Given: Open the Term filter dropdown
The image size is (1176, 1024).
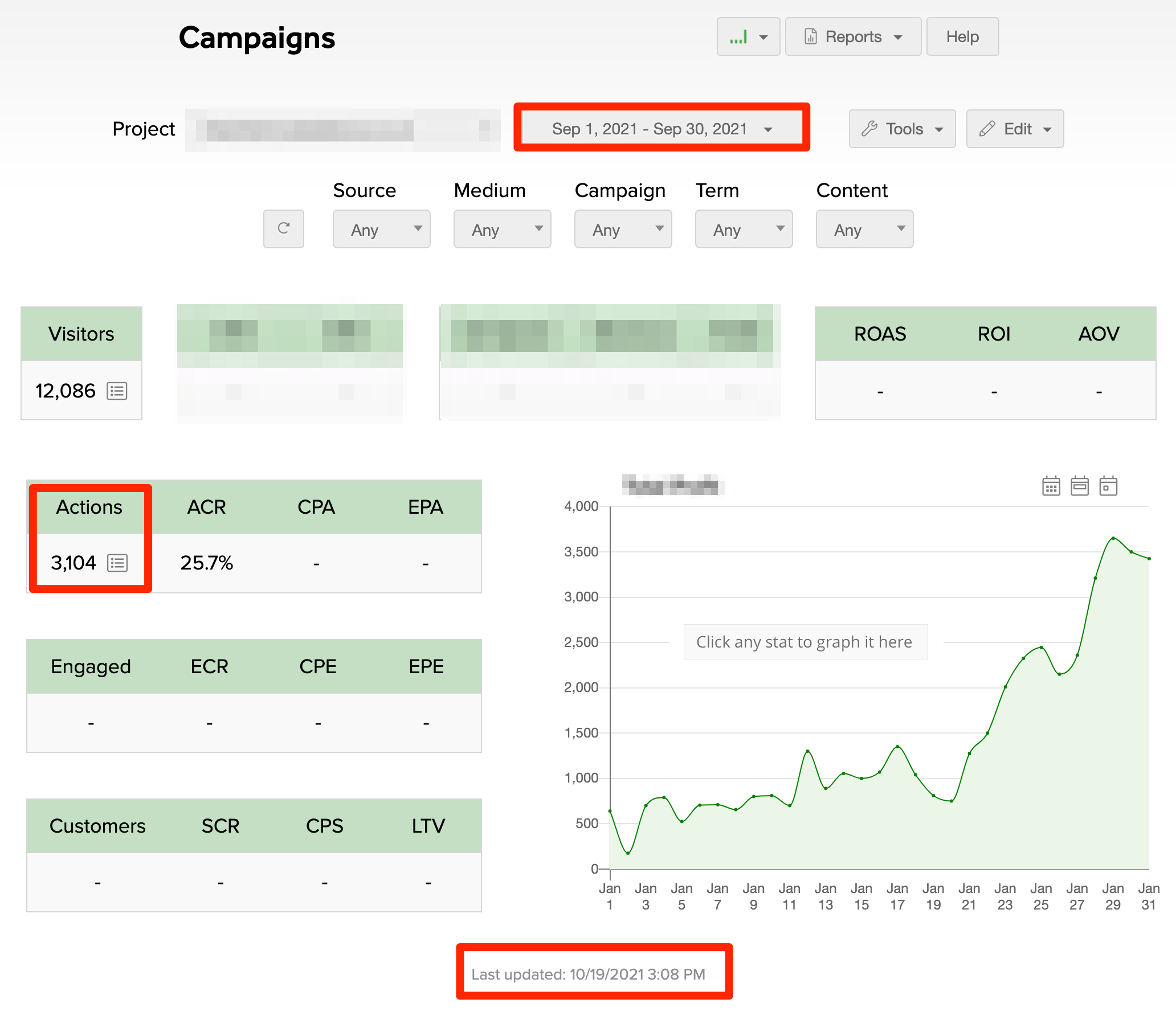Looking at the screenshot, I should pyautogui.click(x=743, y=229).
